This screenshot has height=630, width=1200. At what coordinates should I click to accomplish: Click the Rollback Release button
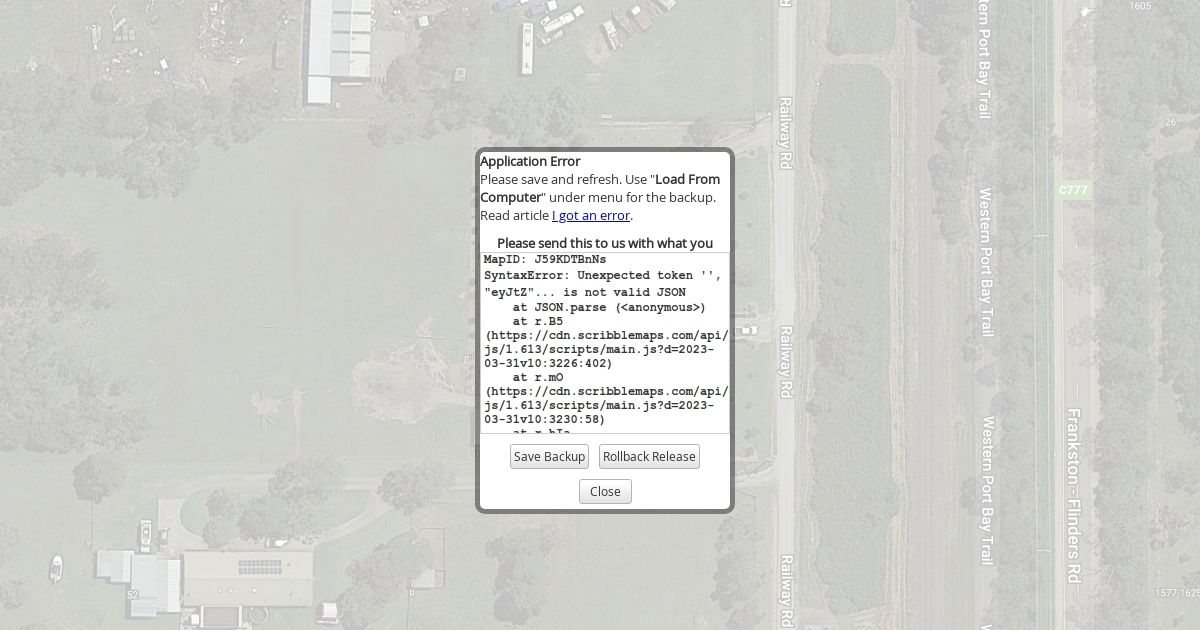click(649, 456)
